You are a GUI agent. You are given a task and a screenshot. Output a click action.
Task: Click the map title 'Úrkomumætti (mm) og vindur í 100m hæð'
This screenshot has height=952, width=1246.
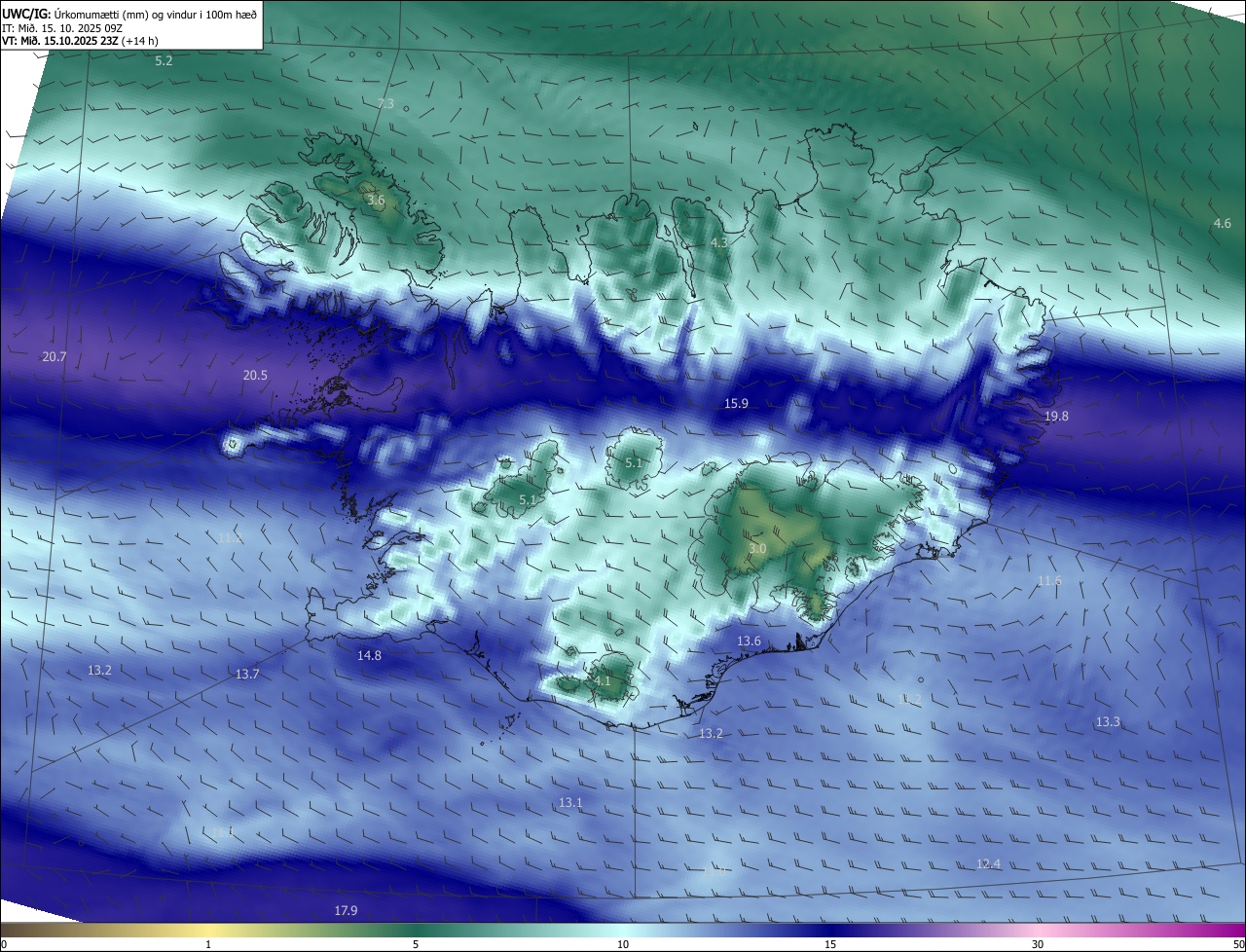point(155,14)
